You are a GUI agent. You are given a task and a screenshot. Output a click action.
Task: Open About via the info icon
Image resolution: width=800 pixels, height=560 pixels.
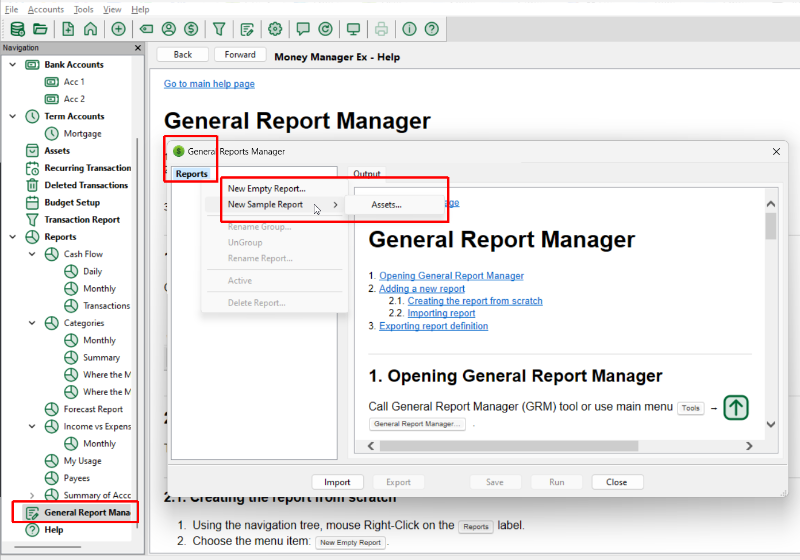pos(409,29)
